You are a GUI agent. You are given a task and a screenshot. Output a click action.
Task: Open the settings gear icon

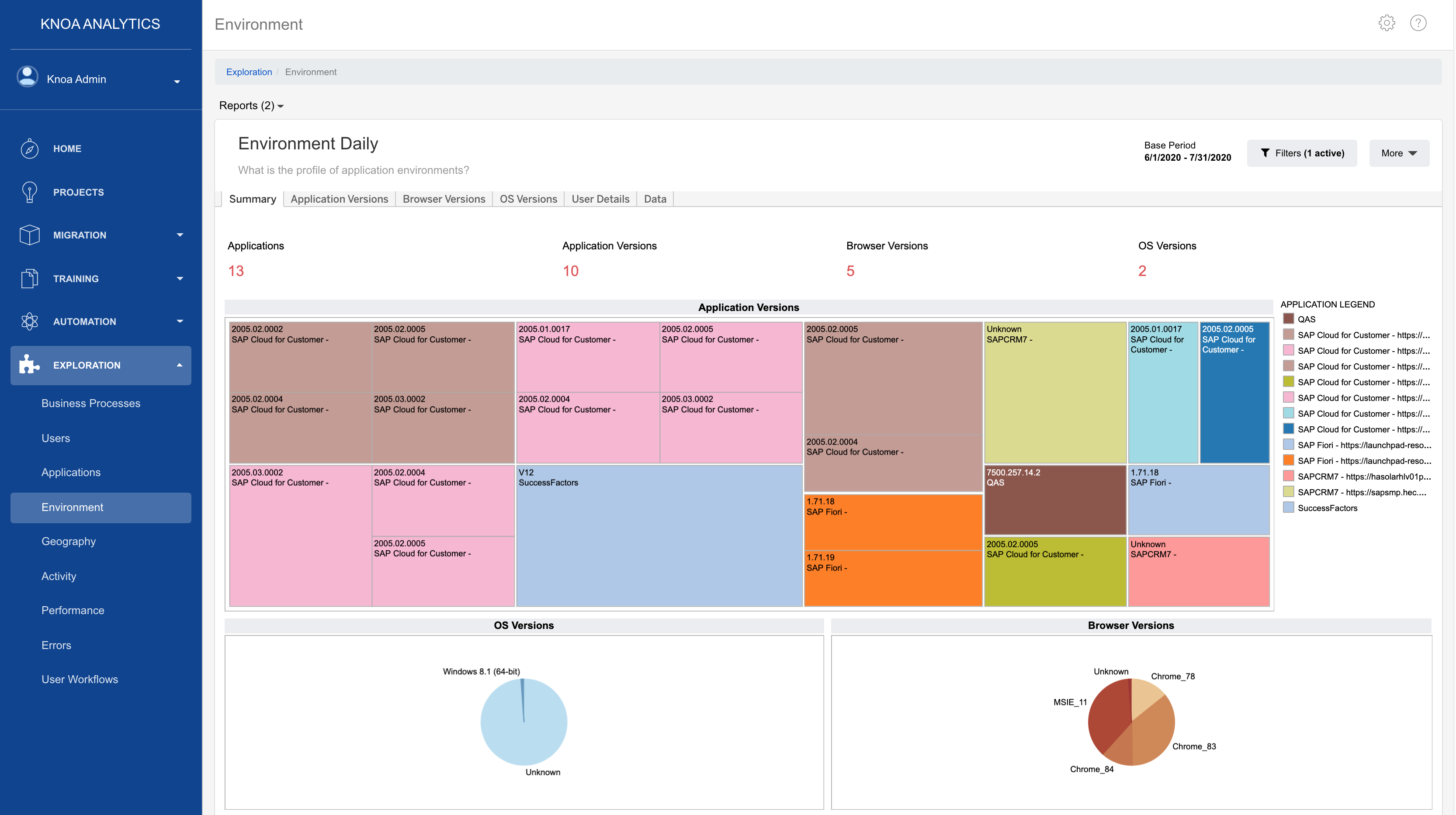tap(1387, 23)
